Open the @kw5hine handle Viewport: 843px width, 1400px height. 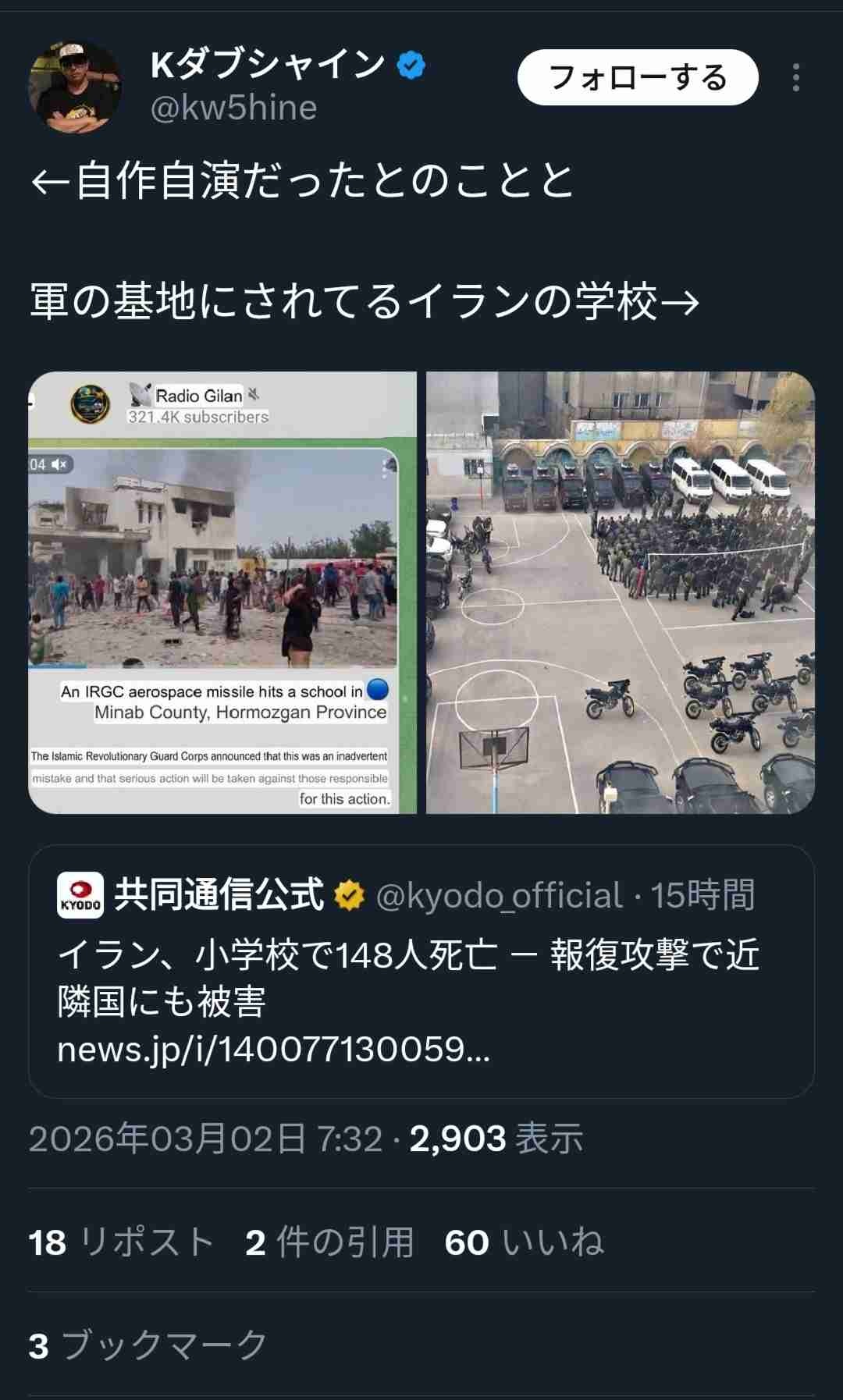(x=233, y=108)
